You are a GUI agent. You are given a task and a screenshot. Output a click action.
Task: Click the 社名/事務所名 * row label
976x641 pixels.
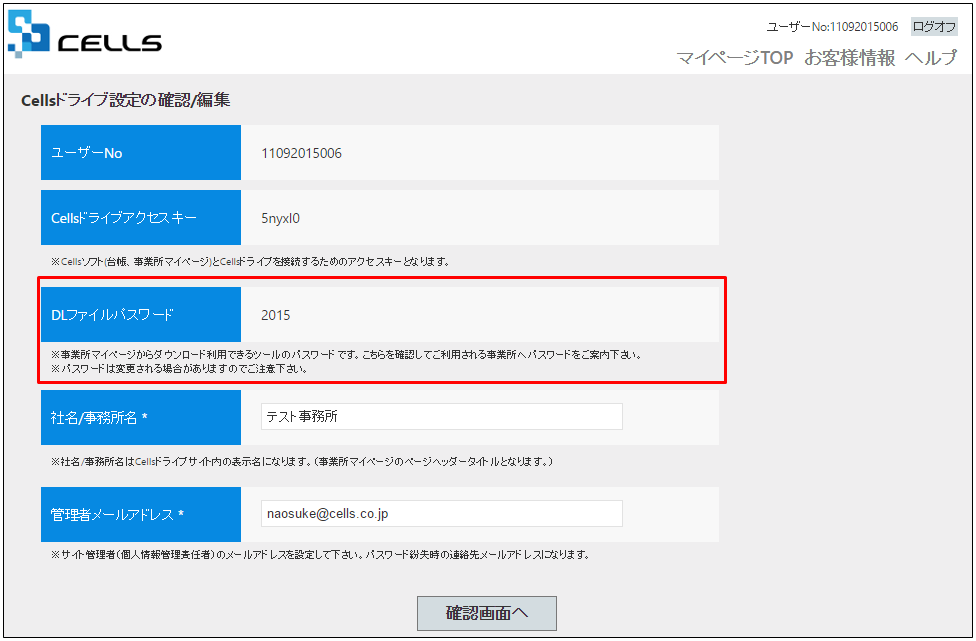(141, 418)
